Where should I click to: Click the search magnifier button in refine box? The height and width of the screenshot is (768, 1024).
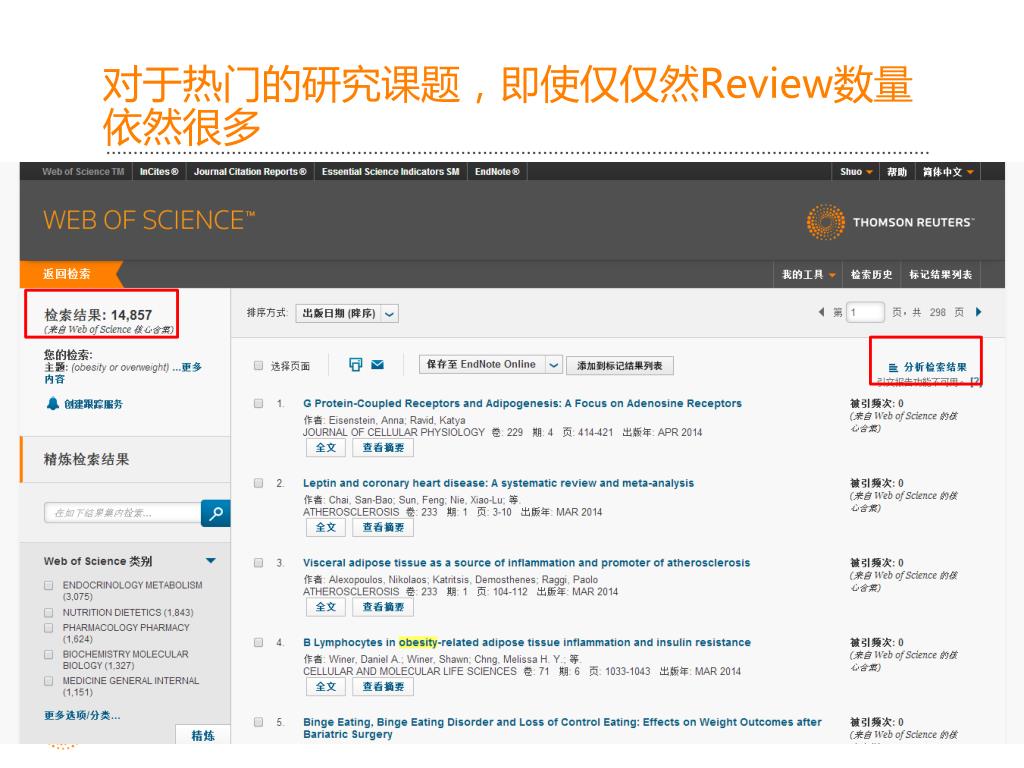[216, 513]
